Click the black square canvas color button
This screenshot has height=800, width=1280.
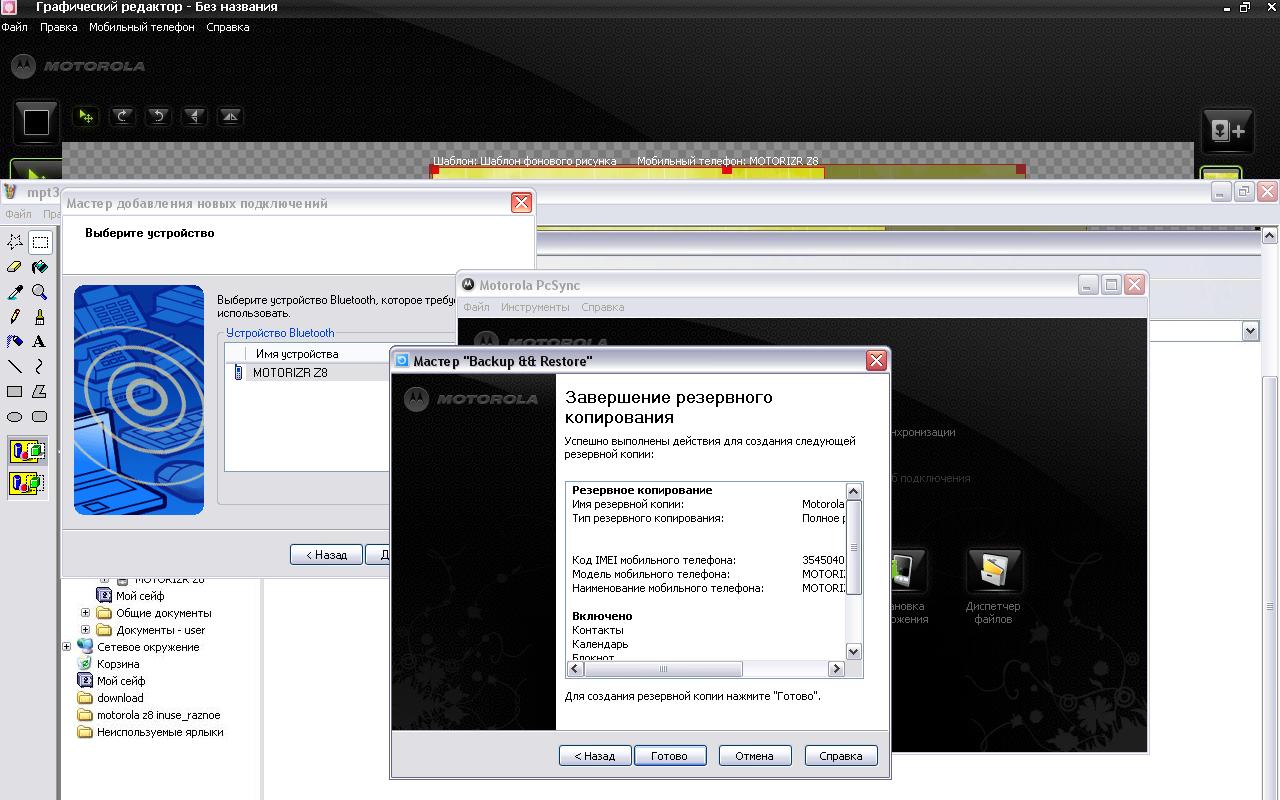point(36,122)
